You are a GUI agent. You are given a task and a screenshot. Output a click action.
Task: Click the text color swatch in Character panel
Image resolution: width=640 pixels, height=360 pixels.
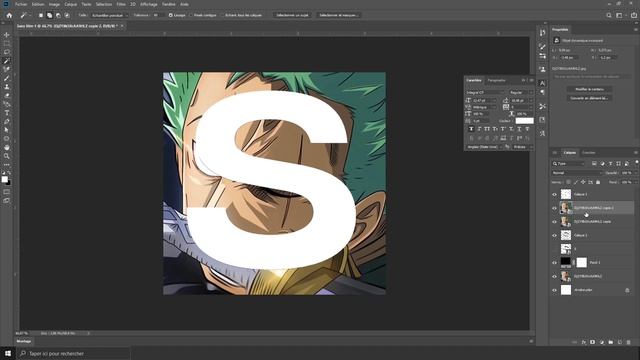coord(524,121)
